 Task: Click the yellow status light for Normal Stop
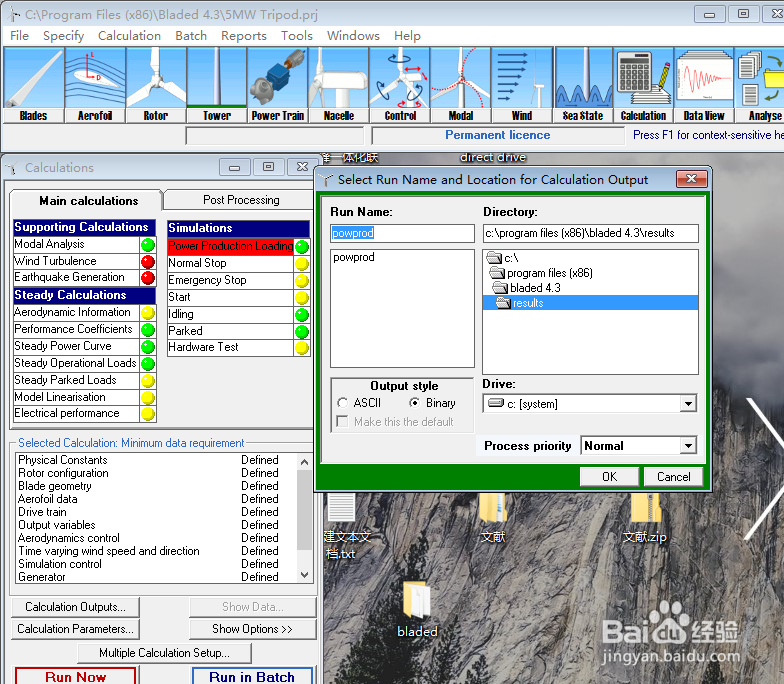click(x=302, y=264)
